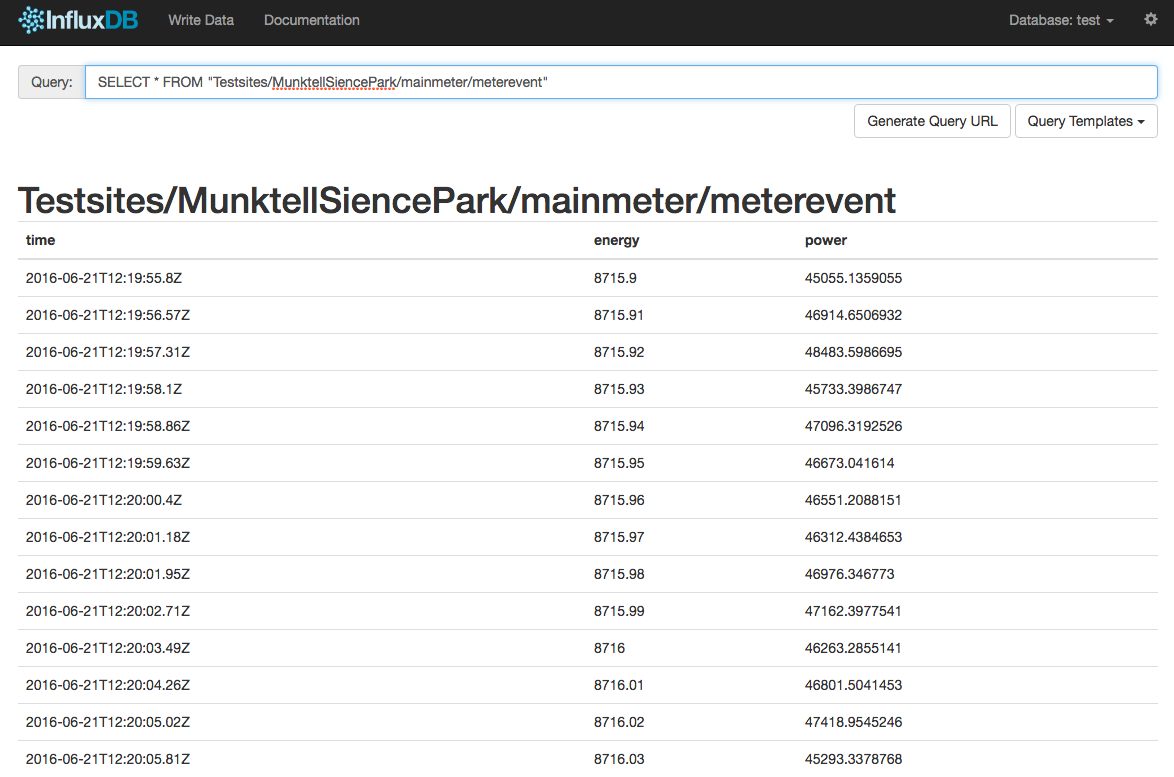1174x777 pixels.
Task: Select timestamp 2016-06-21T12:20:04.26Z
Action: [x=108, y=686]
